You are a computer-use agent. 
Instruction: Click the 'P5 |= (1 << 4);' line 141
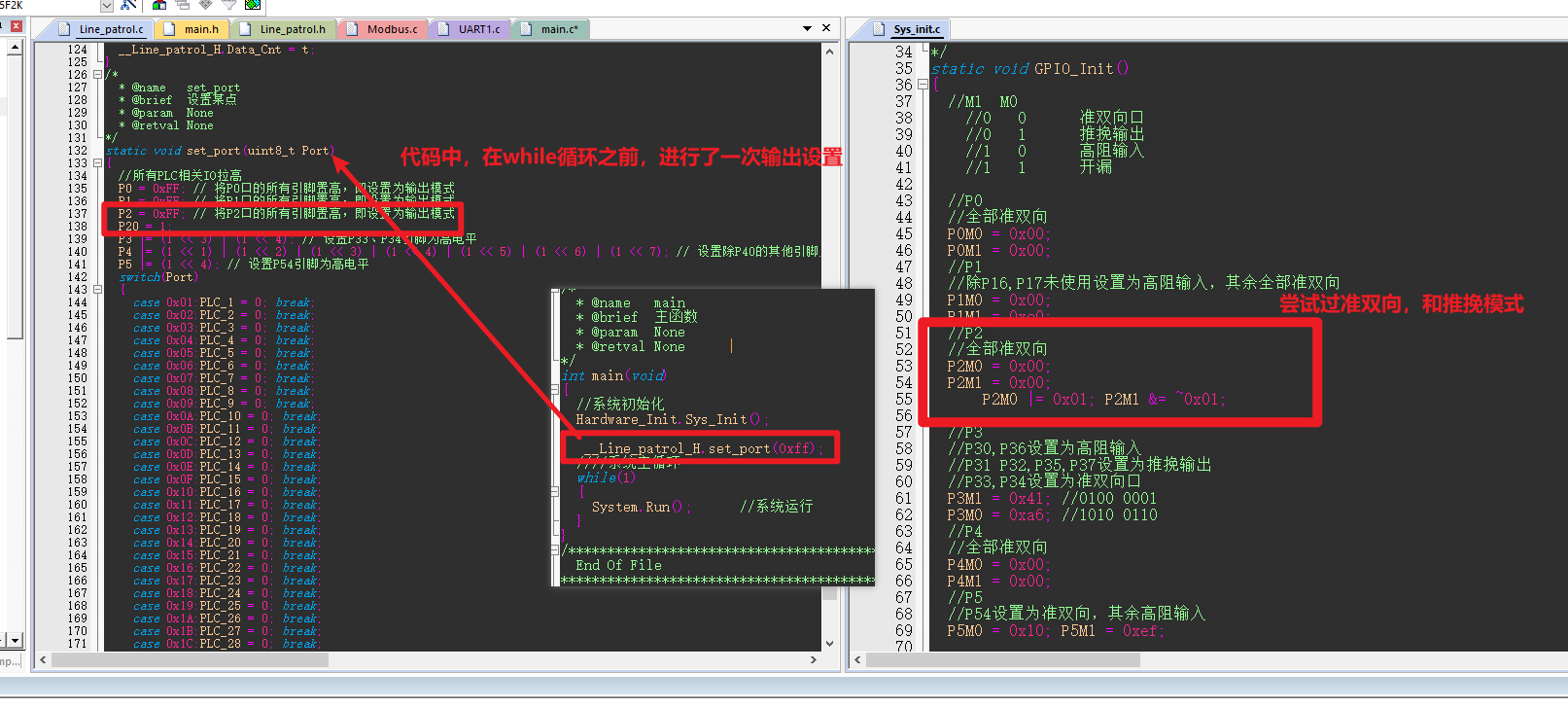point(243,265)
